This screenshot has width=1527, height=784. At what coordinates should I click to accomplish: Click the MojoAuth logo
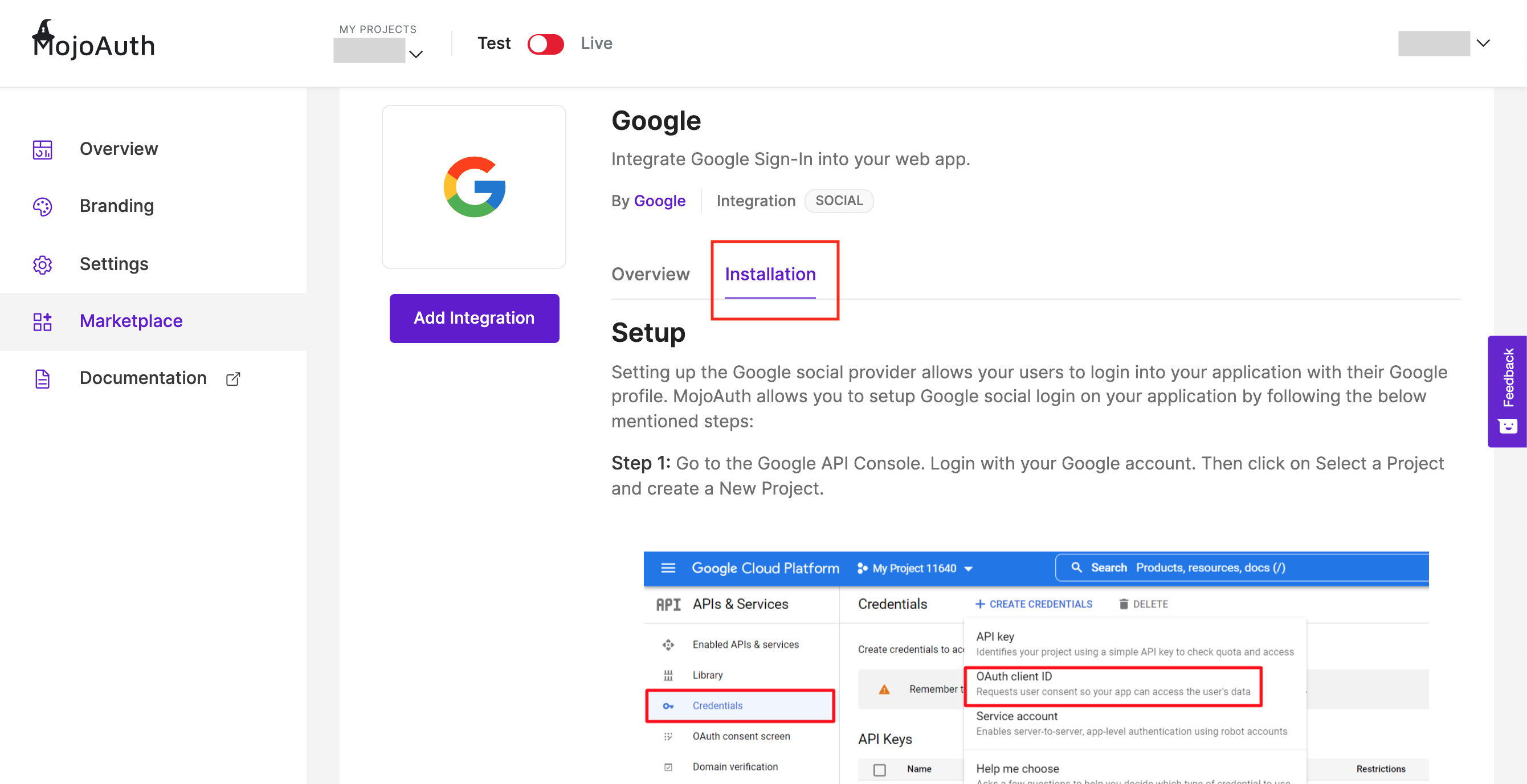(x=93, y=42)
